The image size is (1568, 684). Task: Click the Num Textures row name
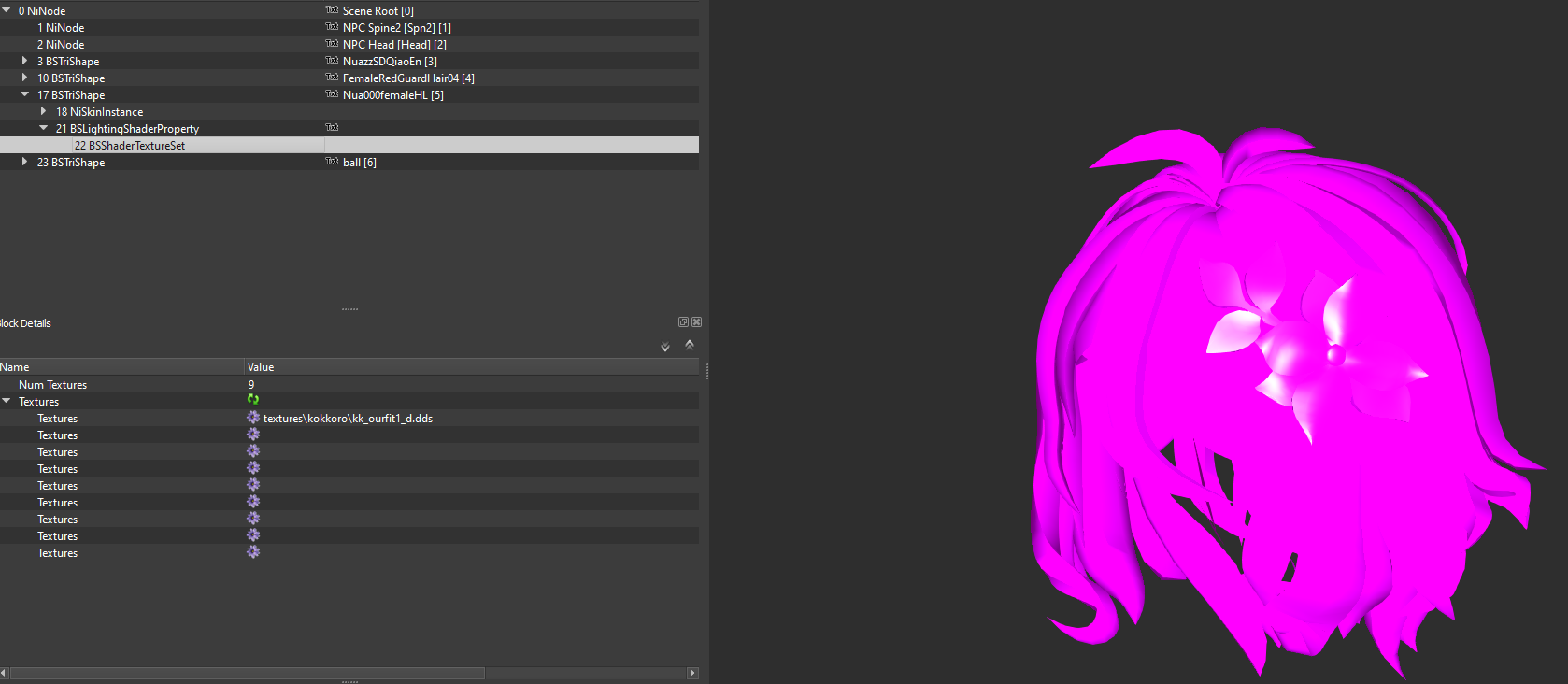click(53, 385)
